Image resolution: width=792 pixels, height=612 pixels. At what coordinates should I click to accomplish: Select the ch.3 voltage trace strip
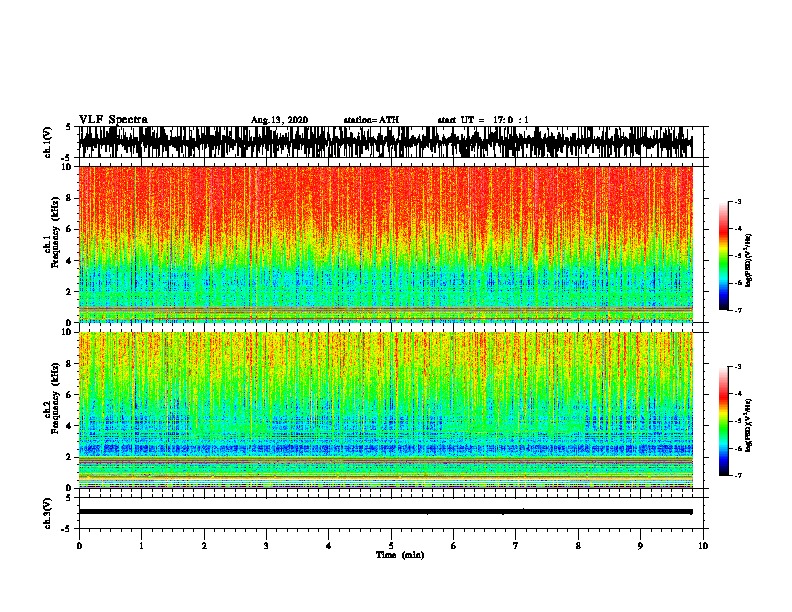point(390,513)
